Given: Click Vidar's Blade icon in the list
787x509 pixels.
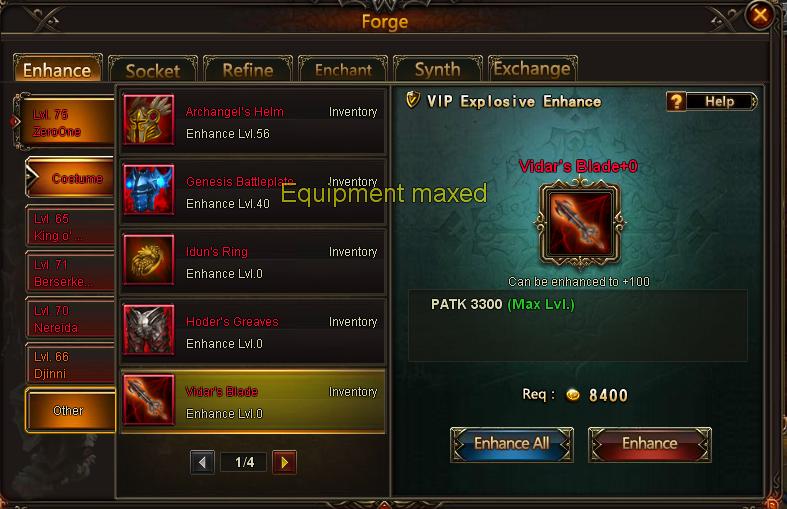Looking at the screenshot, I should pos(149,400).
